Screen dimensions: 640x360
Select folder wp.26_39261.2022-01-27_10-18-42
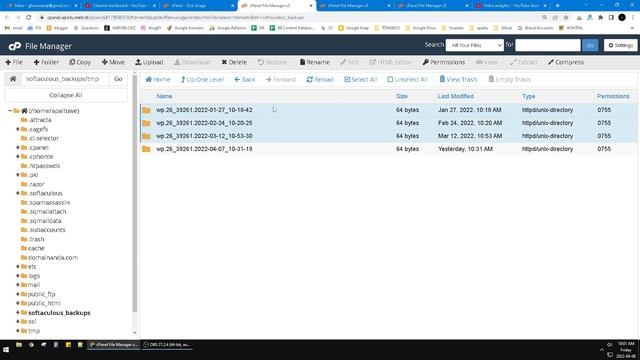click(389, 110)
